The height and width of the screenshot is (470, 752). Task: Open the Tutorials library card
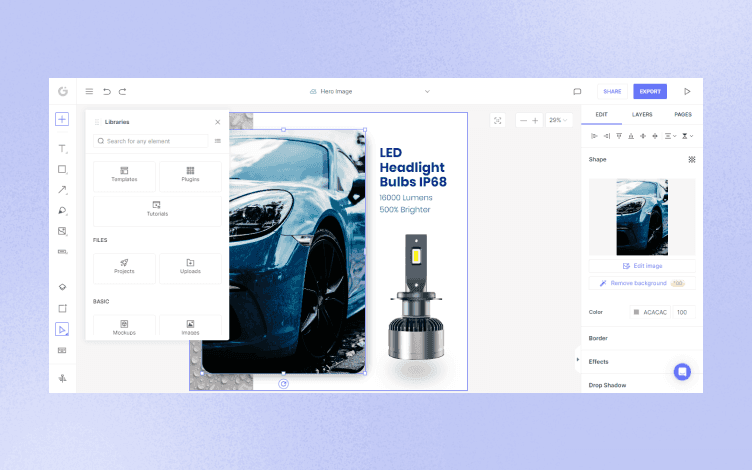pyautogui.click(x=157, y=210)
